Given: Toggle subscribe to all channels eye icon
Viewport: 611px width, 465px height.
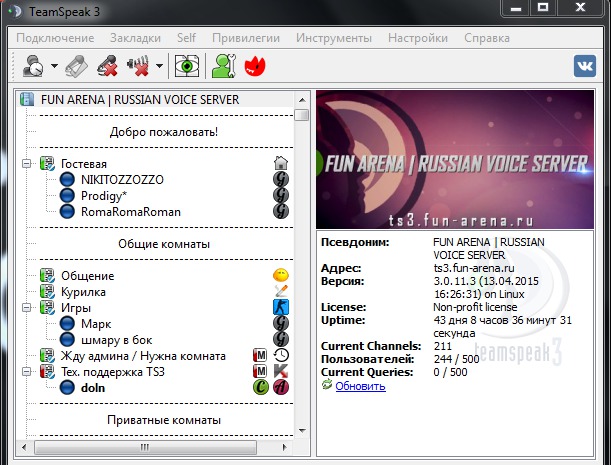Looking at the screenshot, I should (x=186, y=67).
